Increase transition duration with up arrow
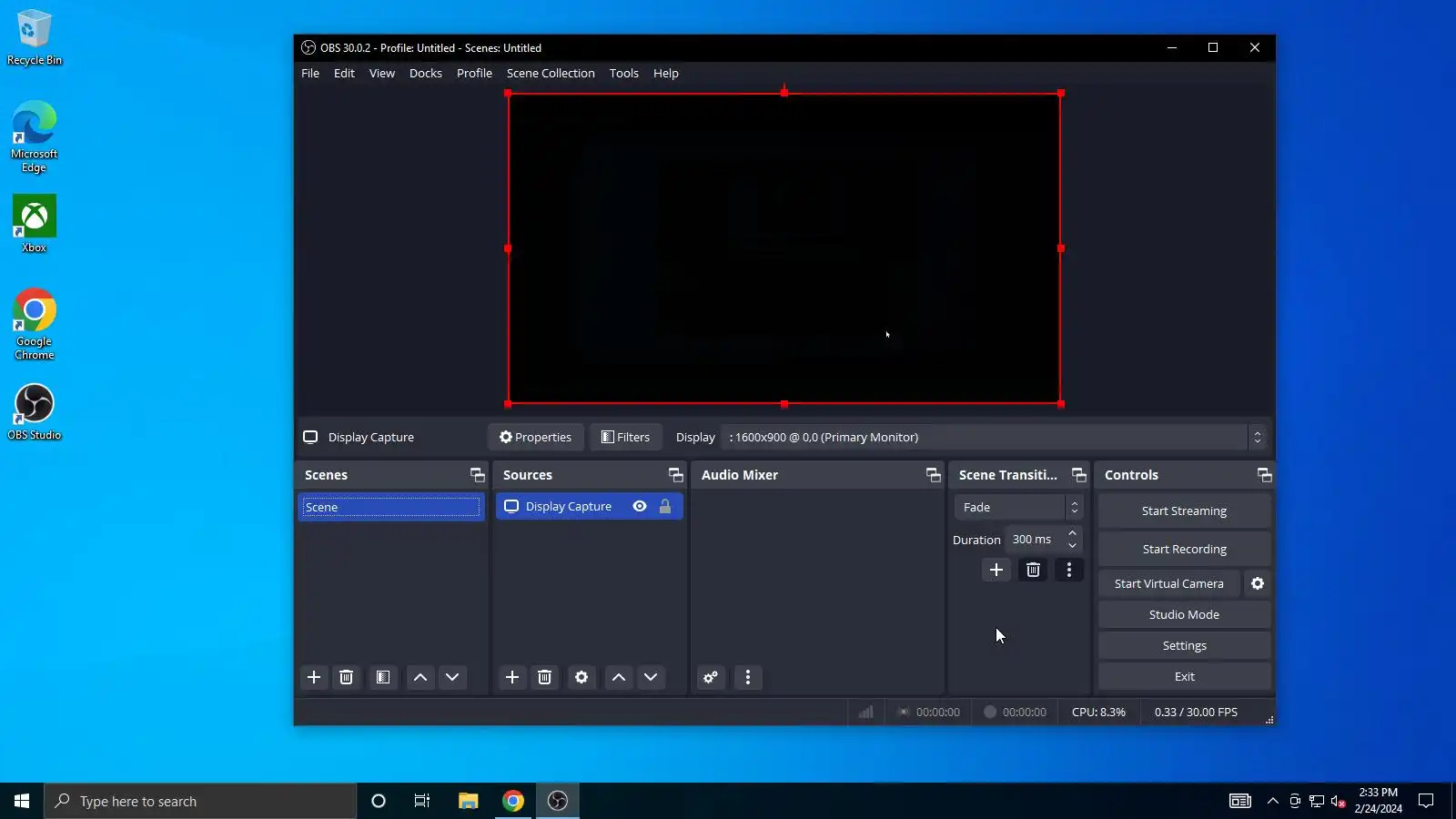 tap(1073, 533)
